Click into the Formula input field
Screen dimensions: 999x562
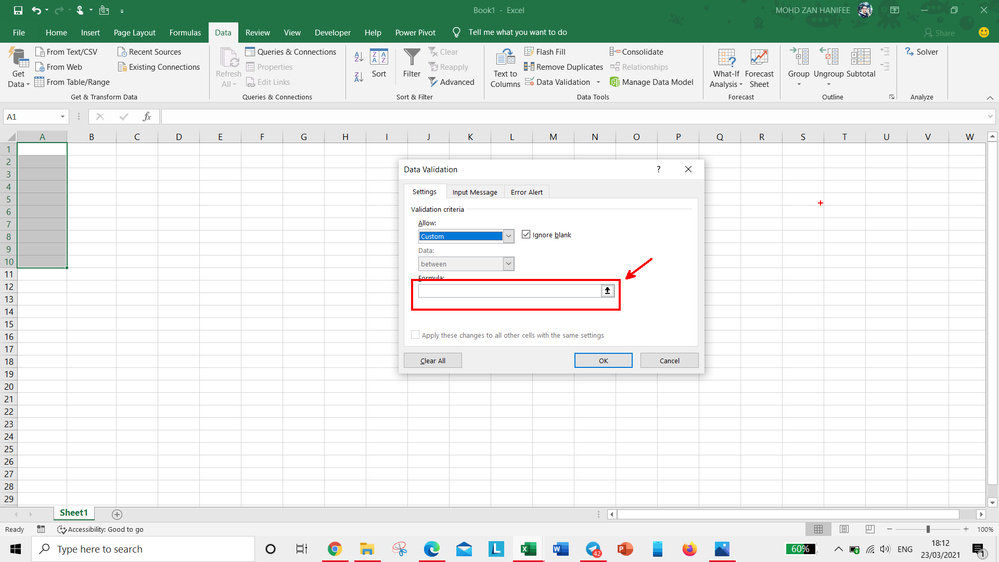(509, 291)
